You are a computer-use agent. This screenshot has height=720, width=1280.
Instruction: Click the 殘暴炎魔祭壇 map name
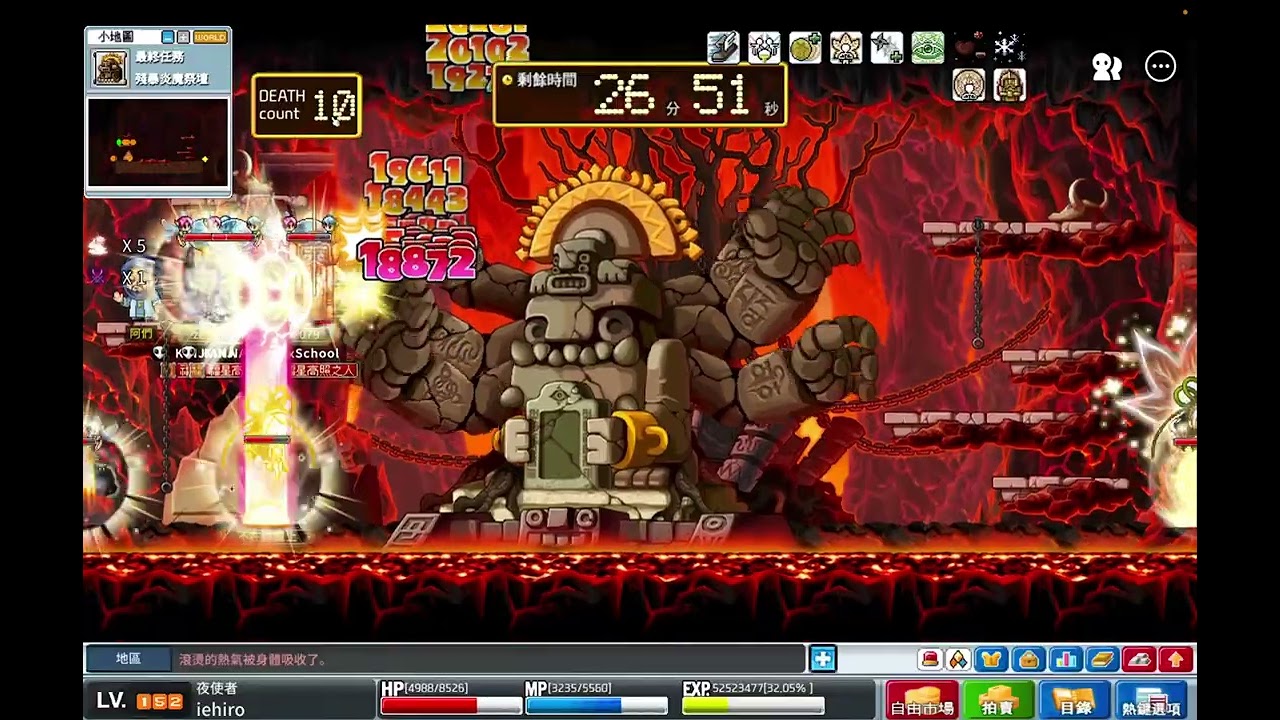171,78
